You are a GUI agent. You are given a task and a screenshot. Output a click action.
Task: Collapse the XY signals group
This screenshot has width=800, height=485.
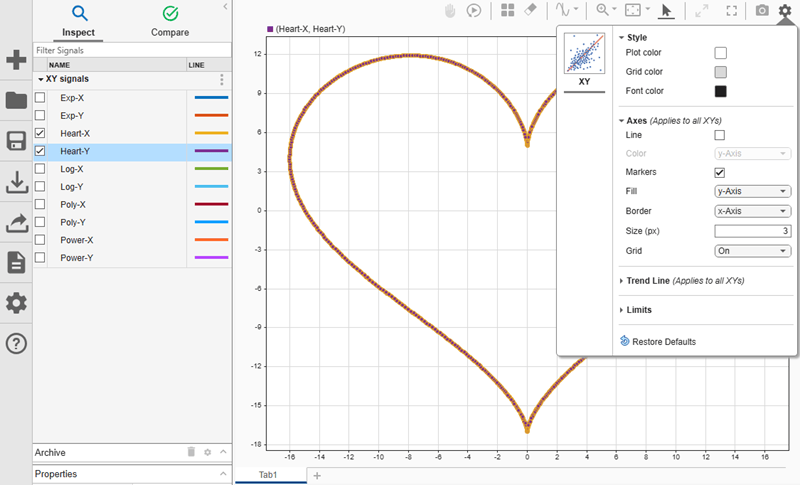click(40, 79)
